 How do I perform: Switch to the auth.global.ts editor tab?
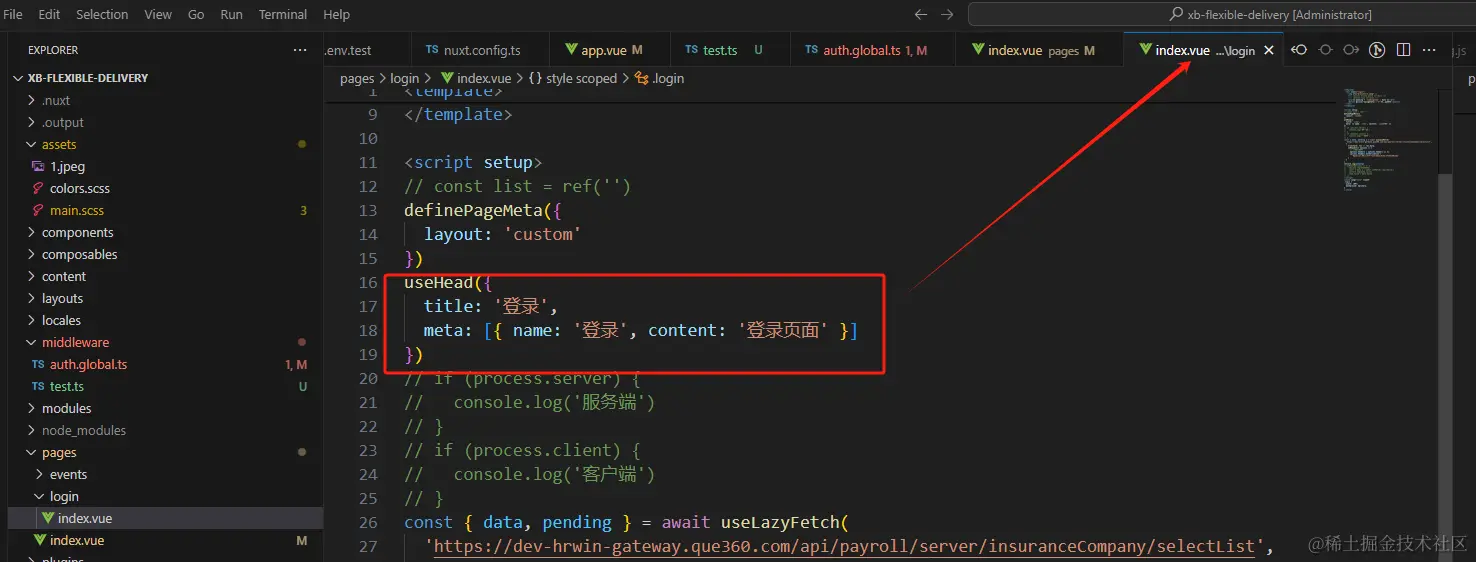(x=872, y=50)
